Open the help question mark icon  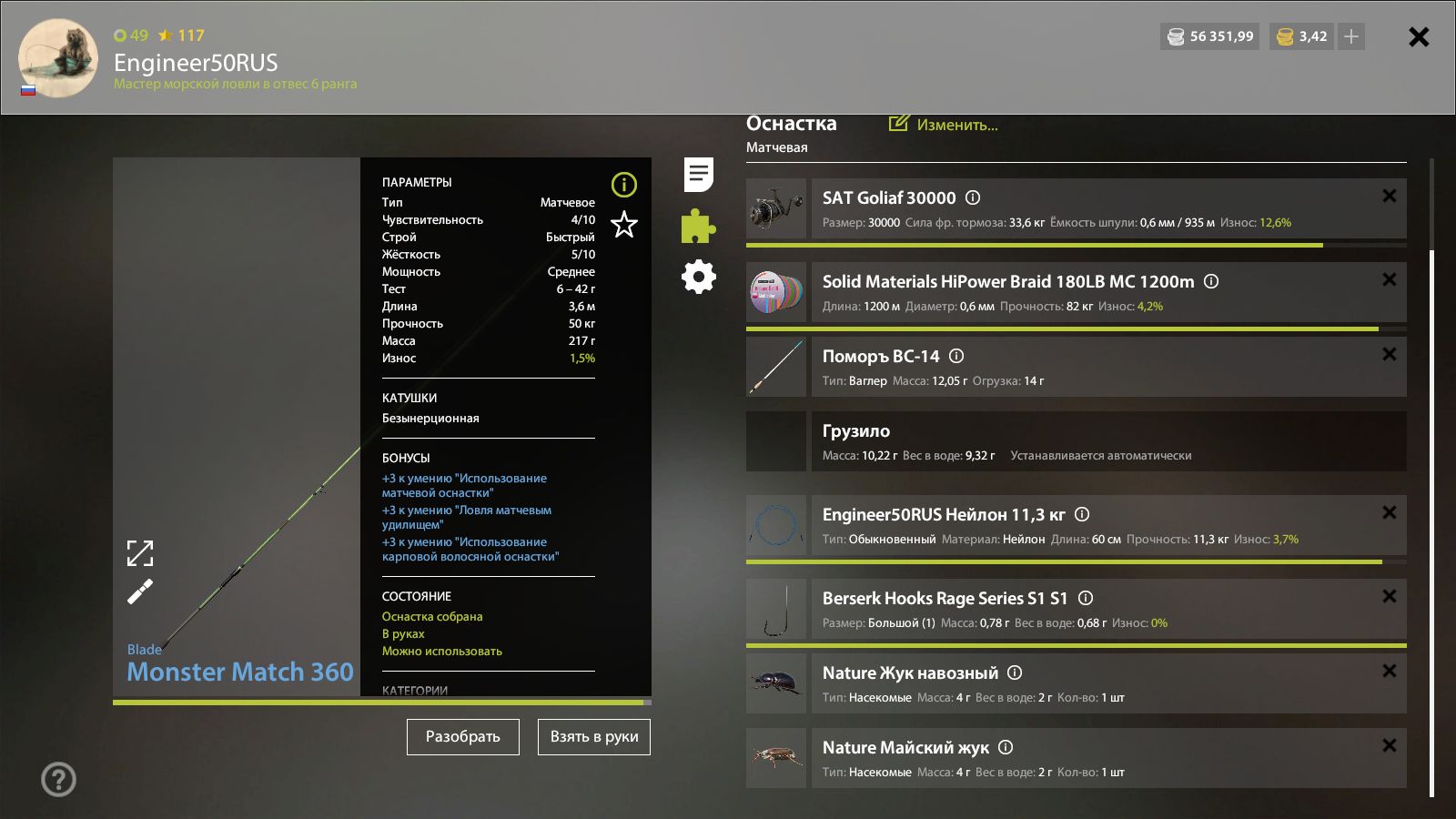[x=58, y=779]
